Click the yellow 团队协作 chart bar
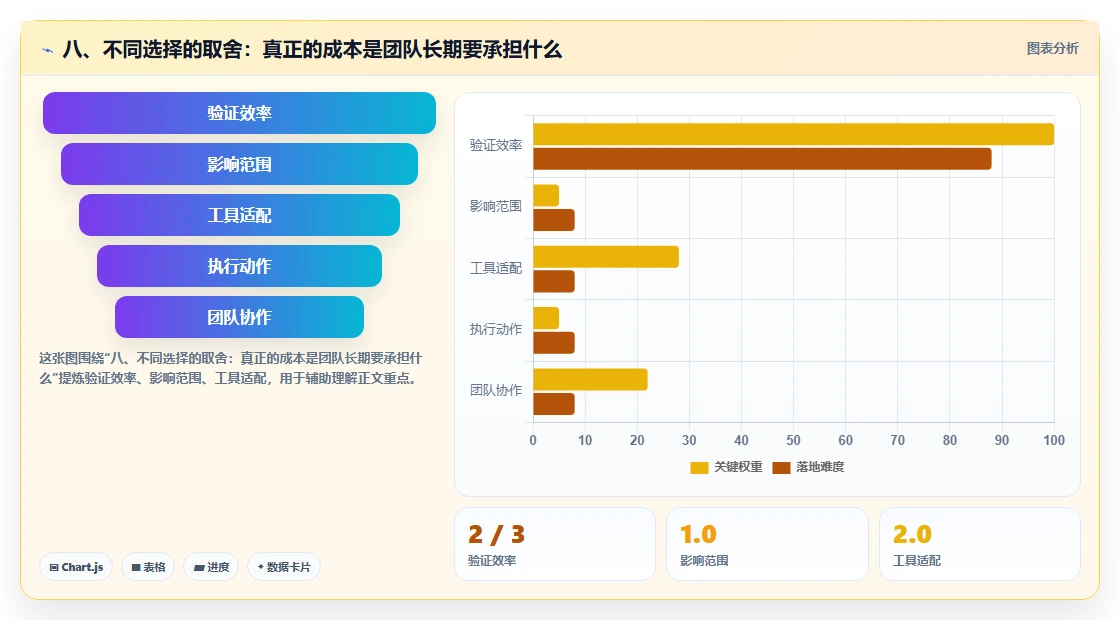The image size is (1120, 620). 591,379
